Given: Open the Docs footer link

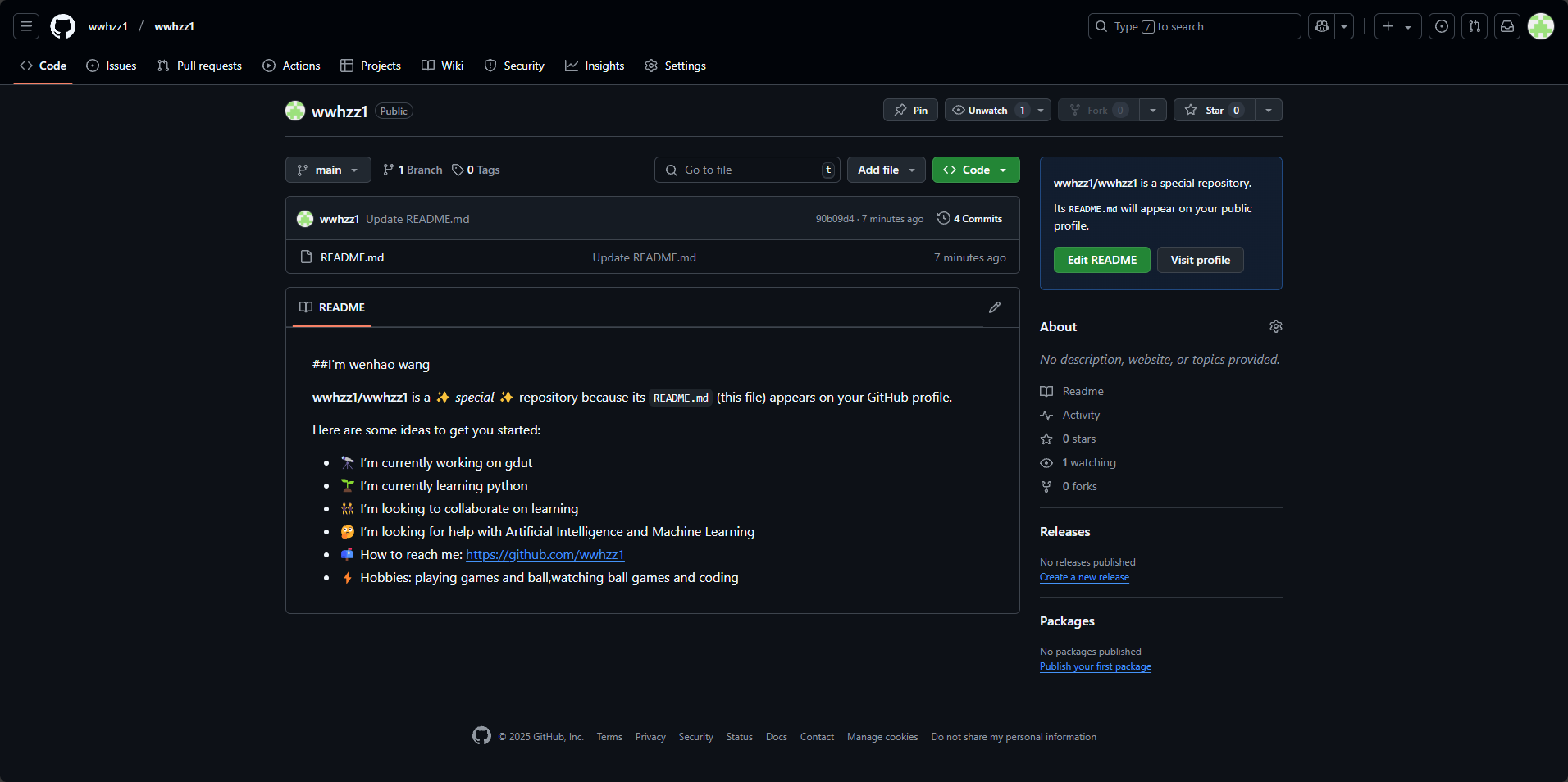Looking at the screenshot, I should click(x=777, y=737).
